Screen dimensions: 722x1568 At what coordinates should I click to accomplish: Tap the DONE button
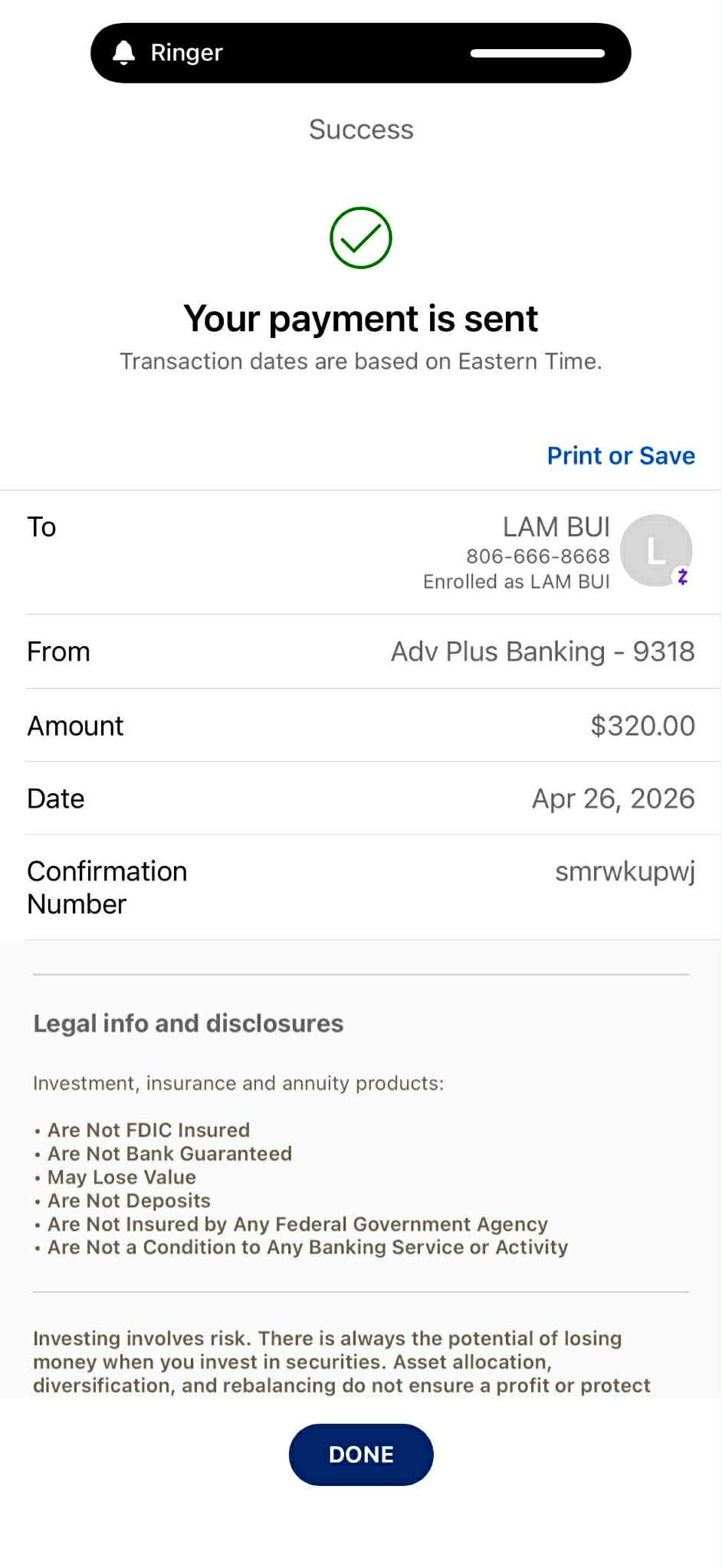coord(361,1455)
